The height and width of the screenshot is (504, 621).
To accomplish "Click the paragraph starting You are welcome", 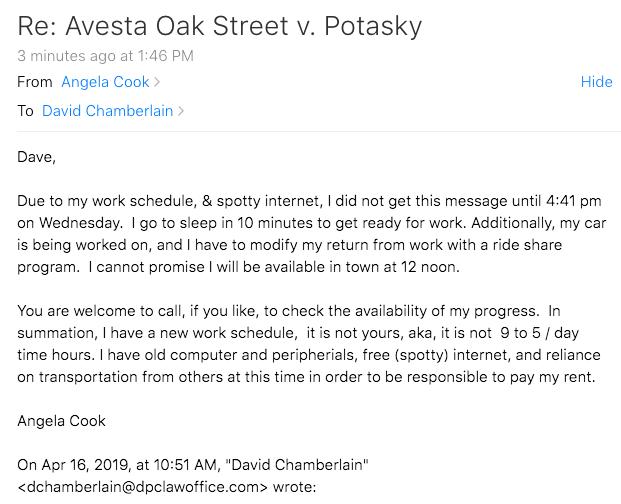I will pyautogui.click(x=309, y=344).
